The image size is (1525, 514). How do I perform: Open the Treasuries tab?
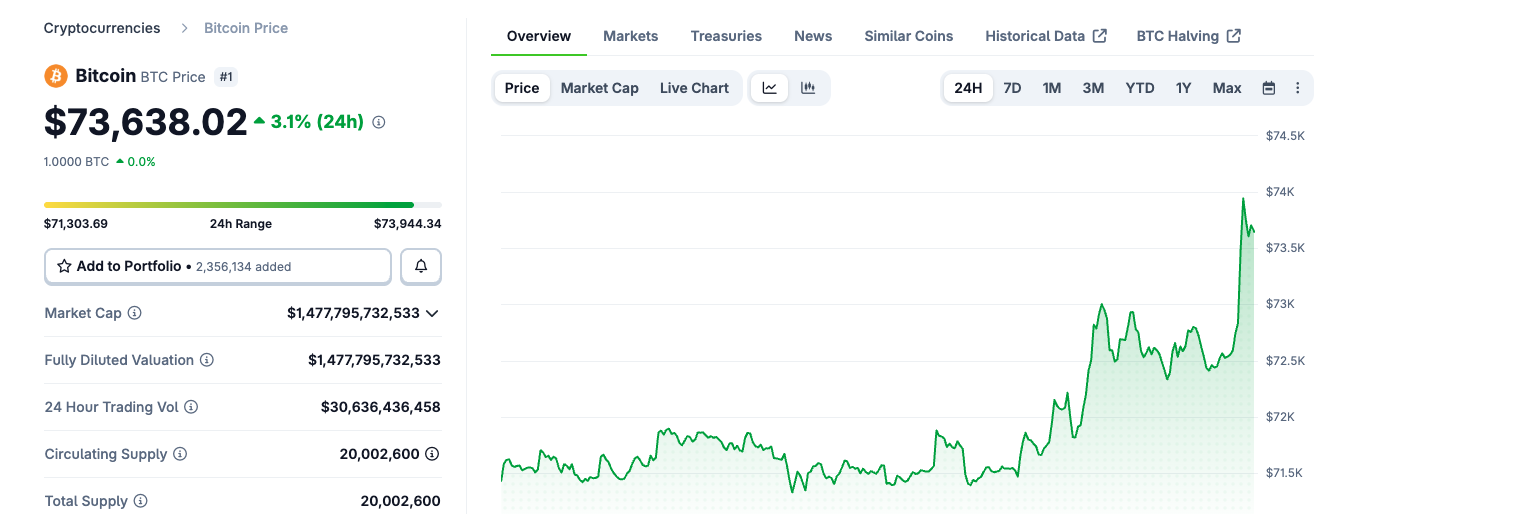(726, 36)
